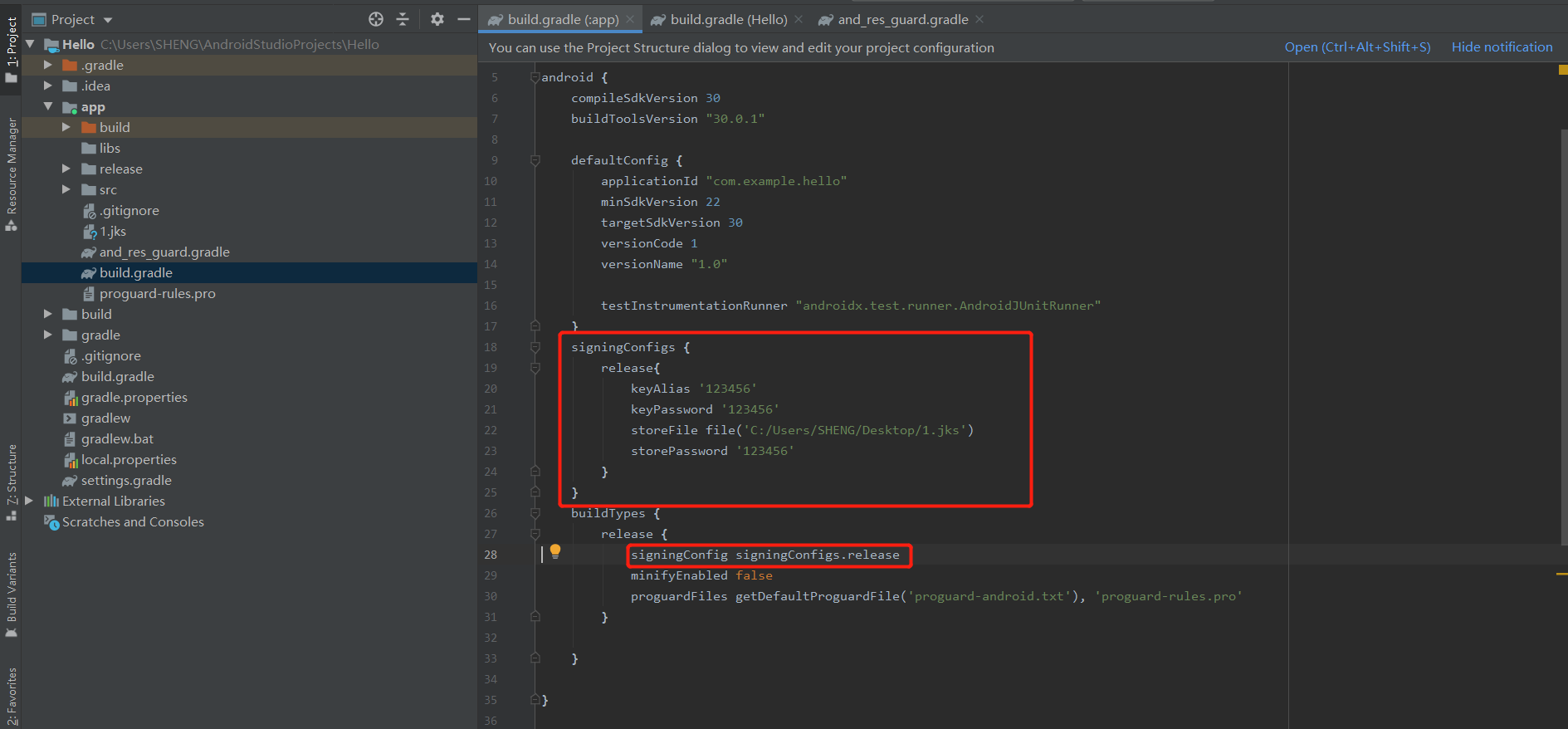Viewport: 1568px width, 729px height.
Task: Click the yellow lightbulb quick-fix icon
Action: click(x=555, y=551)
